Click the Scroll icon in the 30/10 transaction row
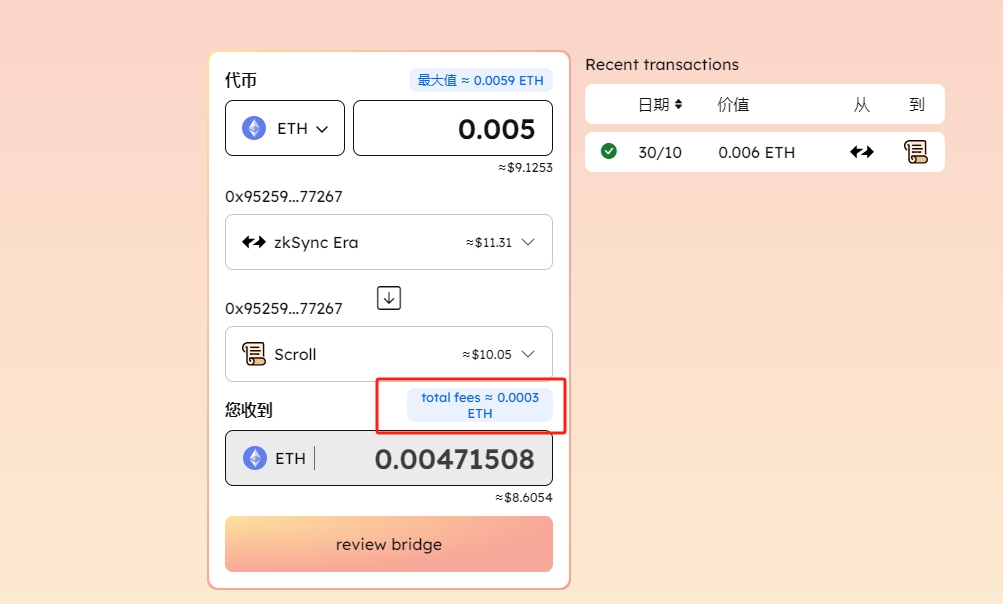 [915, 152]
